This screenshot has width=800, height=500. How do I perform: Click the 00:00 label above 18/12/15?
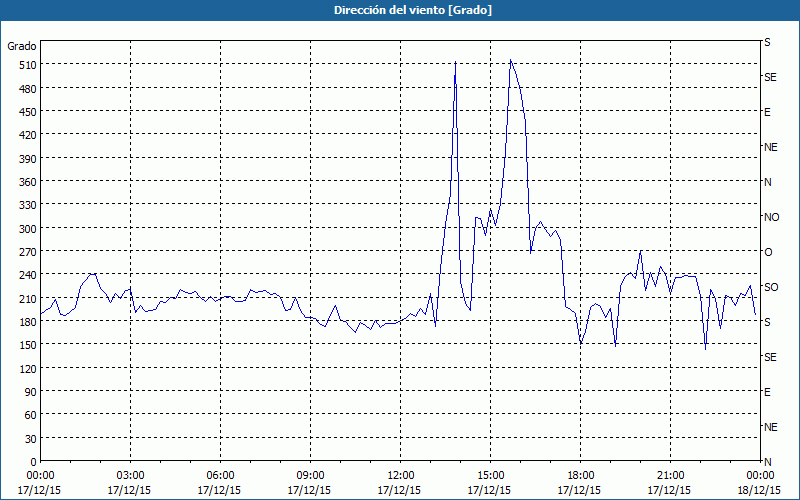point(760,476)
